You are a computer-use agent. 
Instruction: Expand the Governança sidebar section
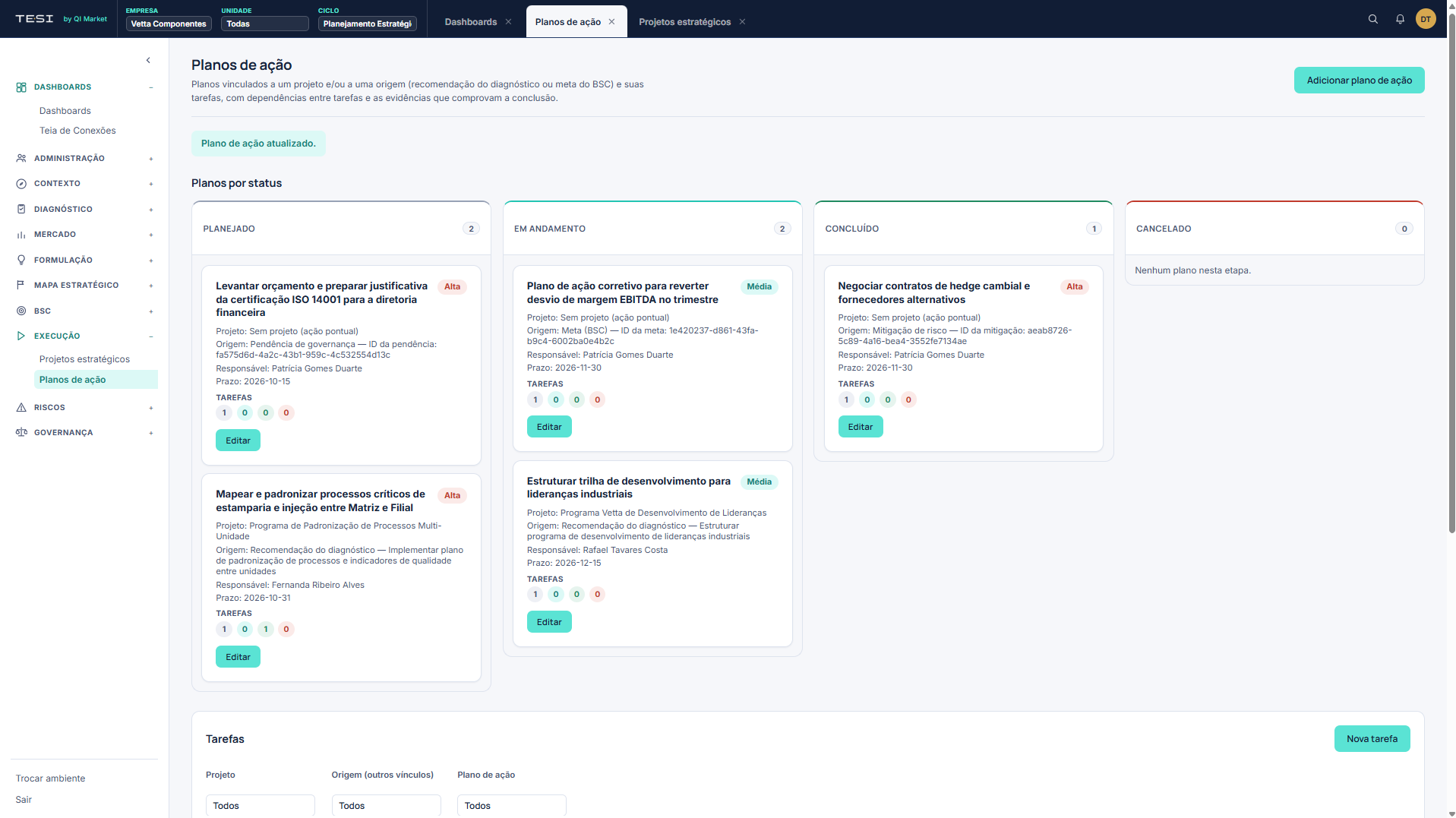(x=151, y=433)
